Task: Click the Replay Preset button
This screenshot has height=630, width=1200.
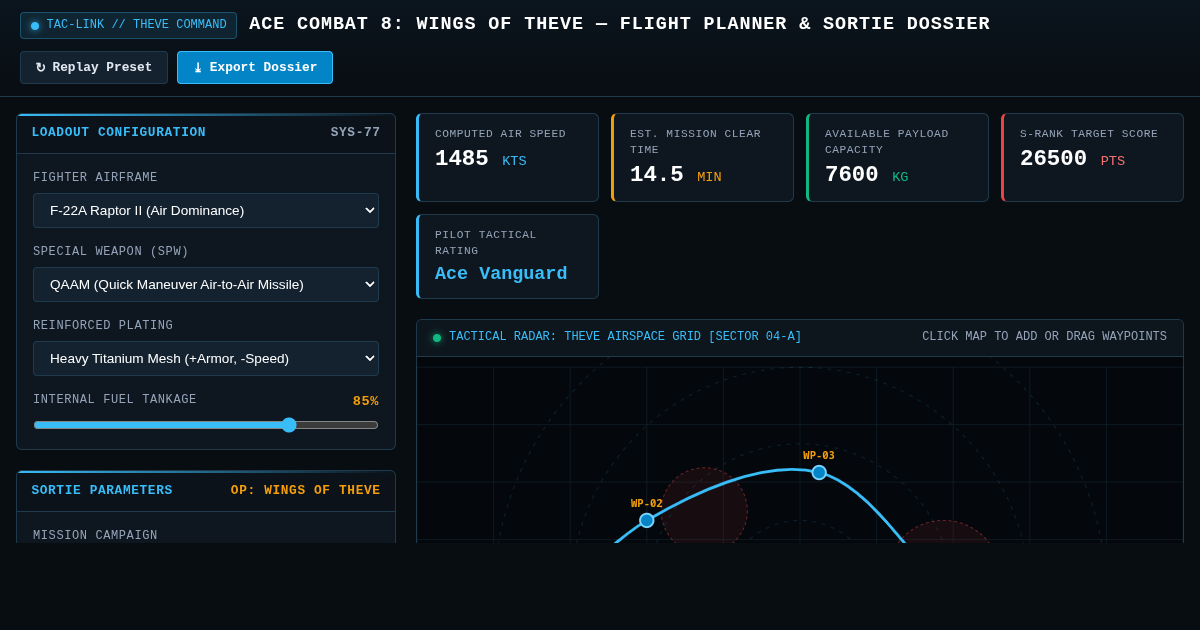Action: pos(94,68)
